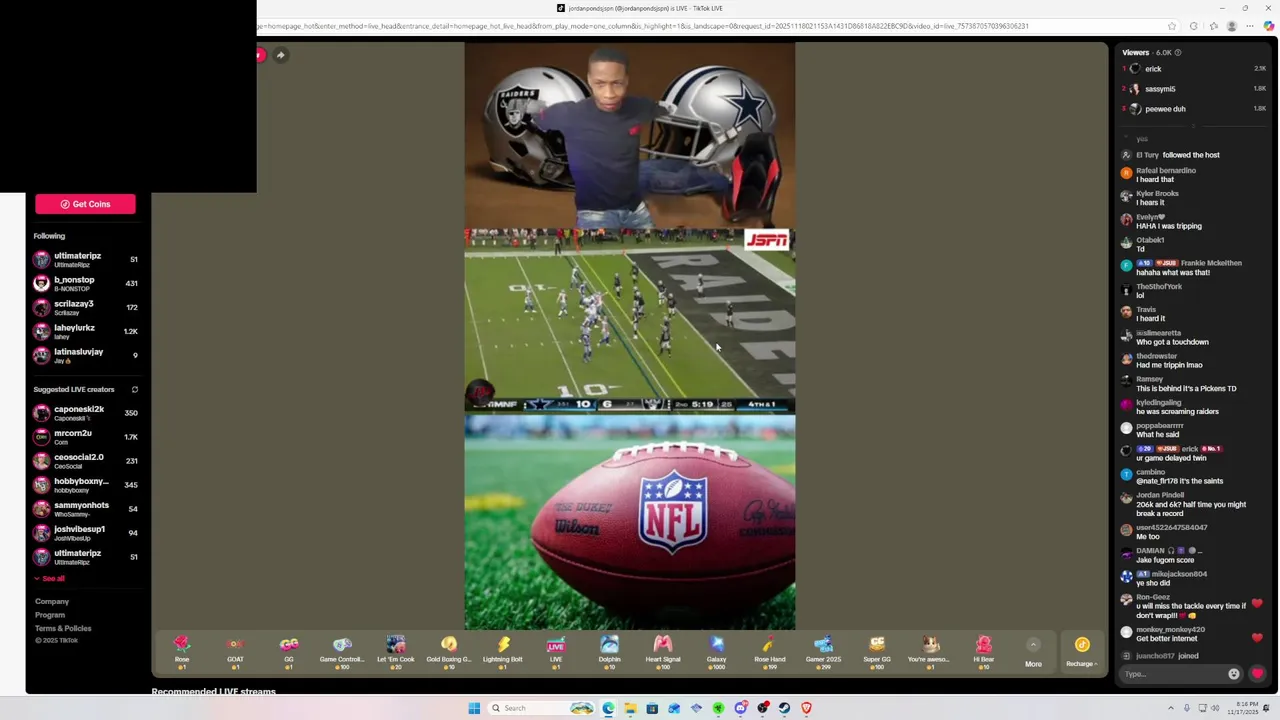Open hobbyboxny suggested stream

pos(85,485)
